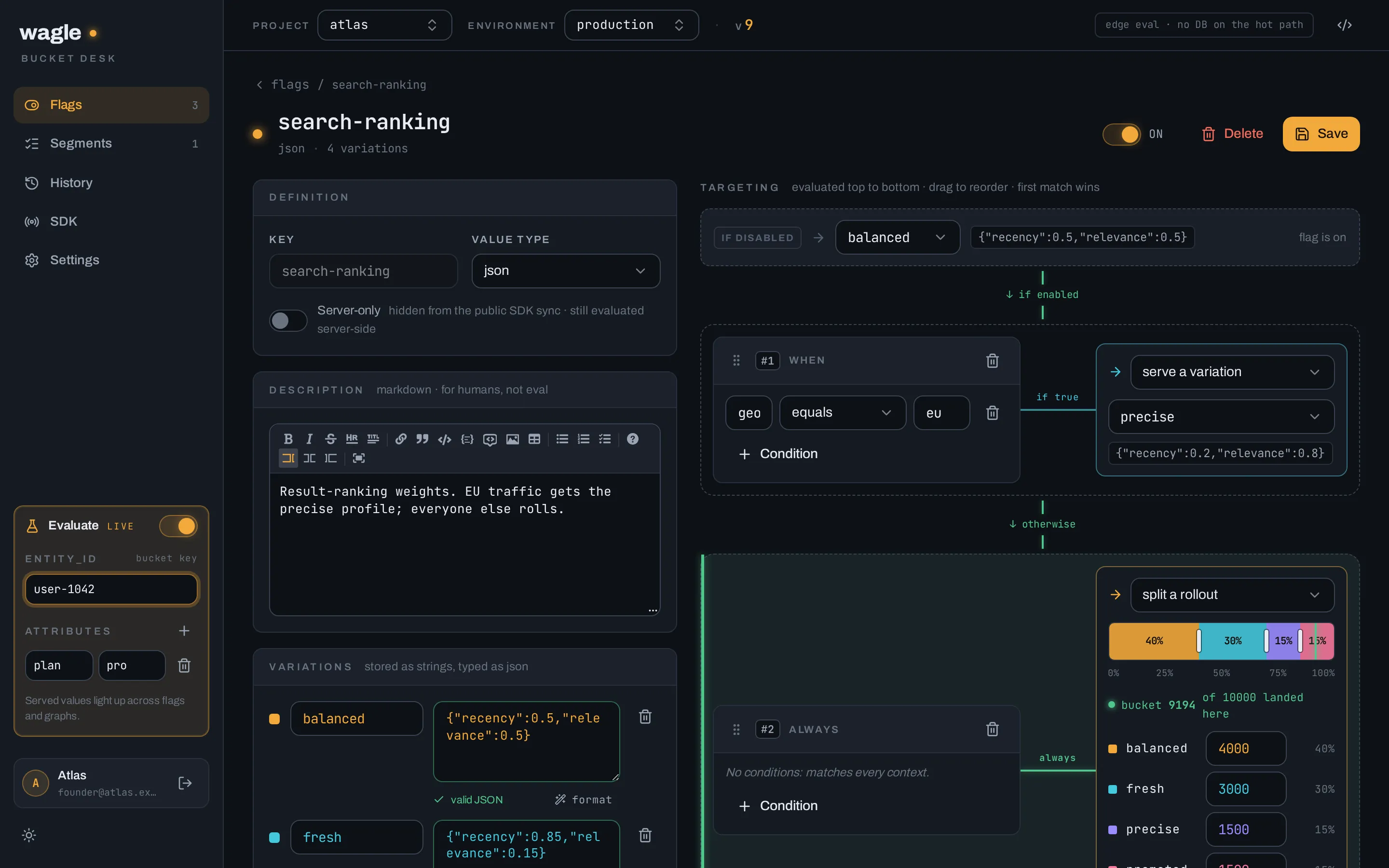Format the balanced variation JSON
The width and height of the screenshot is (1389, 868).
(x=583, y=800)
